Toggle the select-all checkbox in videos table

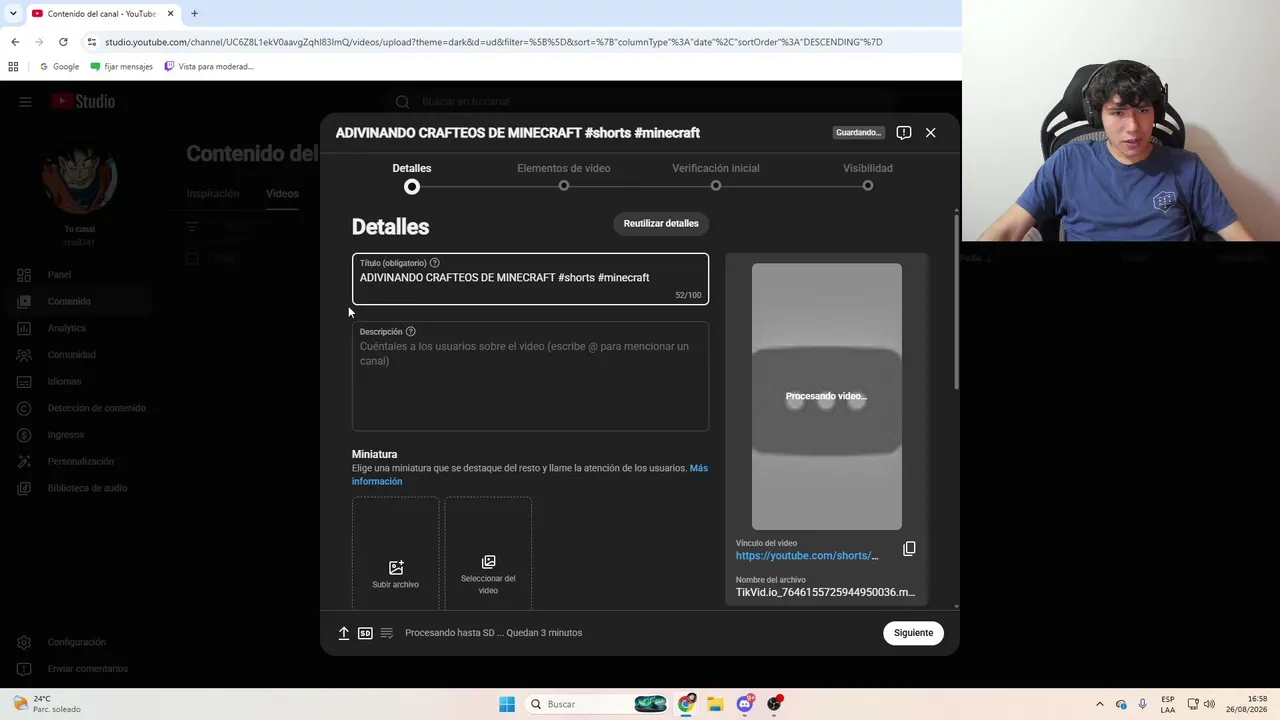click(x=192, y=259)
